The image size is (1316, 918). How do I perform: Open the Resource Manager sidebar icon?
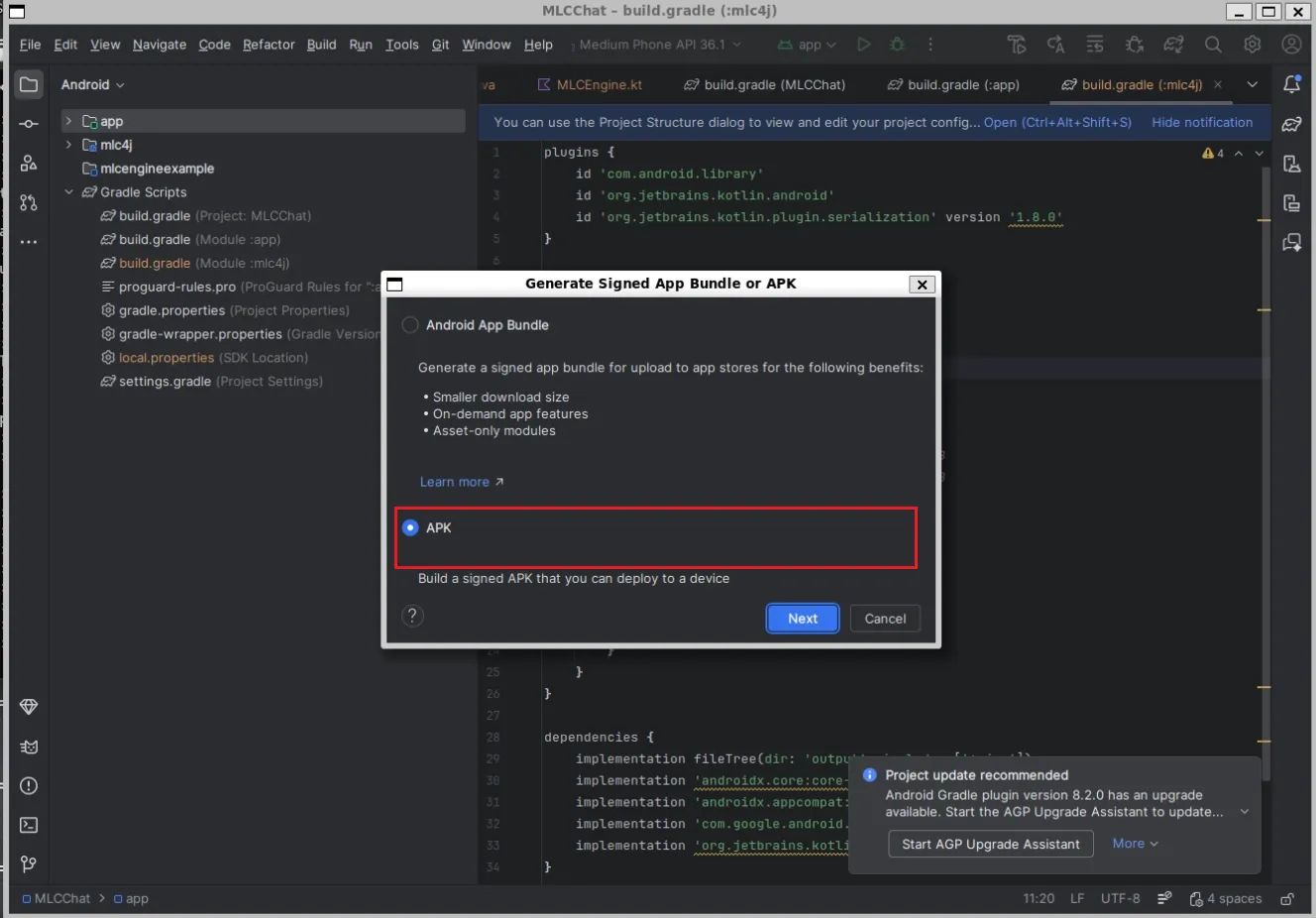[x=29, y=164]
